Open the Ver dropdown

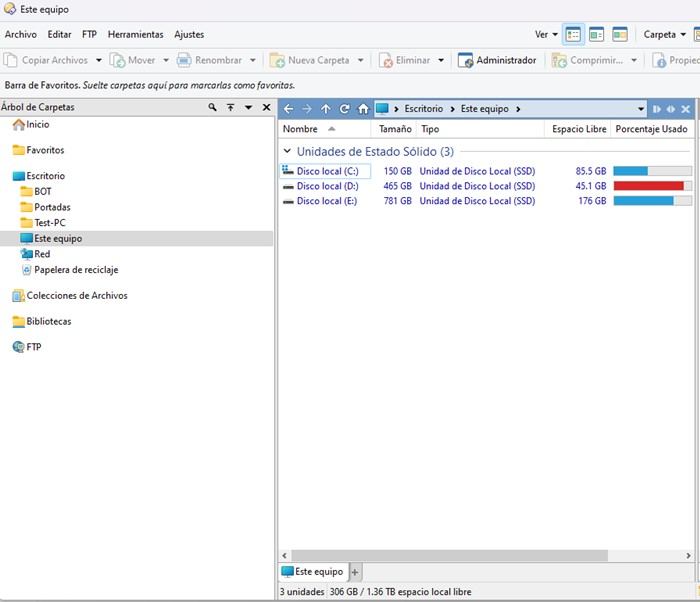[546, 34]
